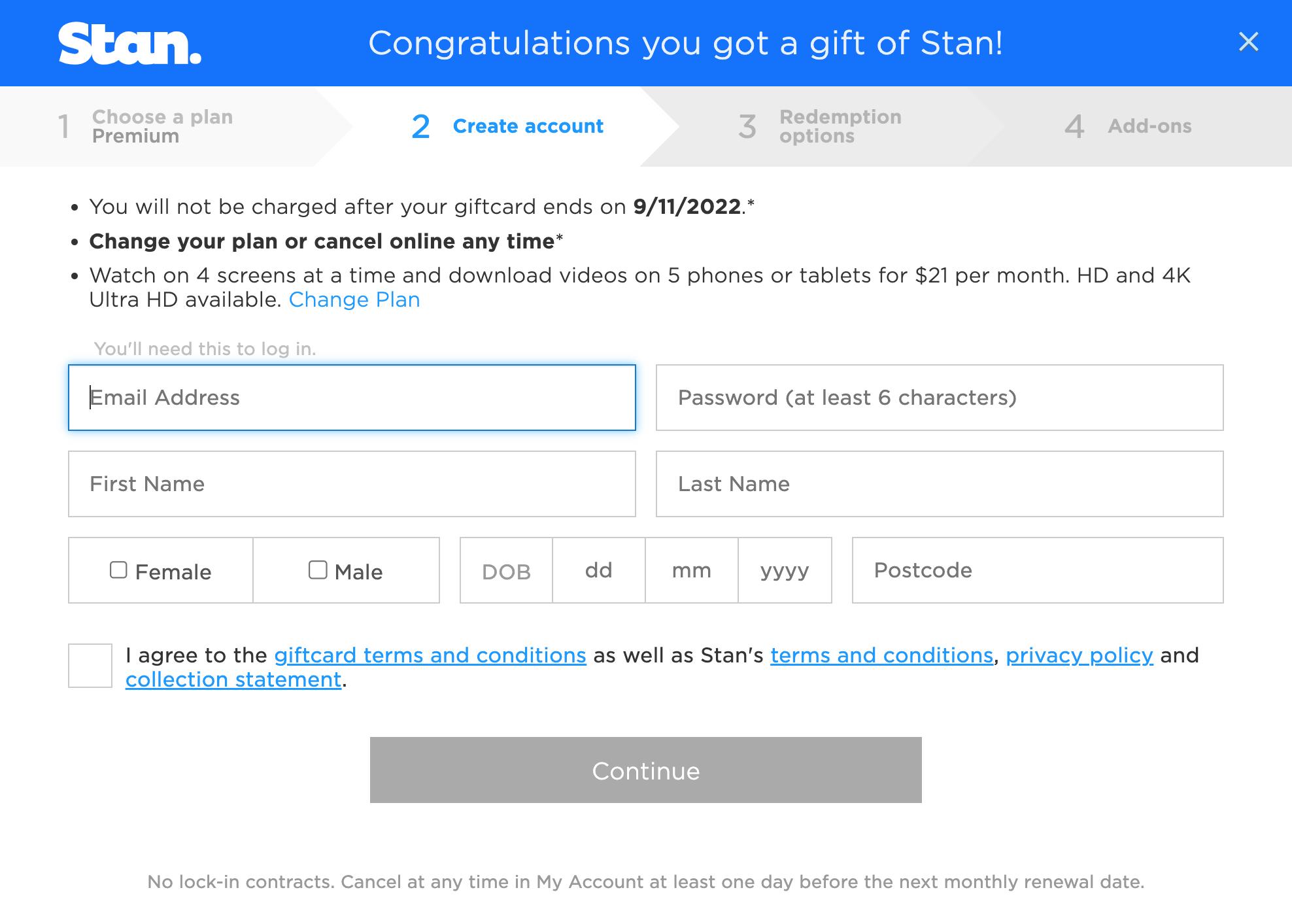This screenshot has height=924, width=1292.
Task: Click the close X on the dialog
Action: coord(1249,42)
